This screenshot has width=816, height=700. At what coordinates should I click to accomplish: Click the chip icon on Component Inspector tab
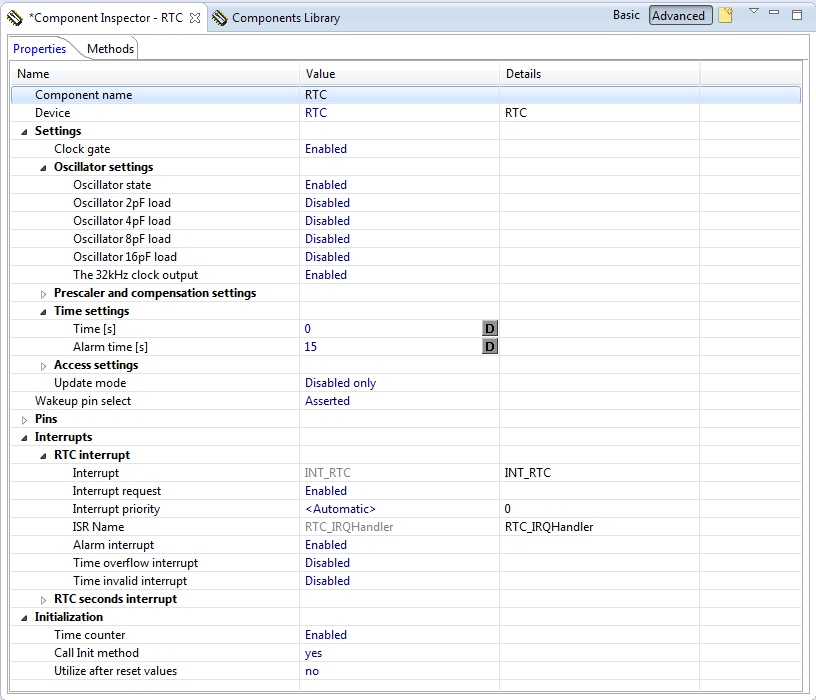point(16,16)
